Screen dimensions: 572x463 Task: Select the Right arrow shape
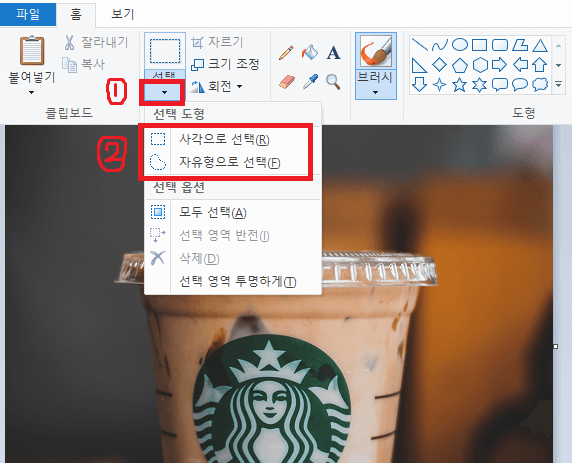(499, 65)
